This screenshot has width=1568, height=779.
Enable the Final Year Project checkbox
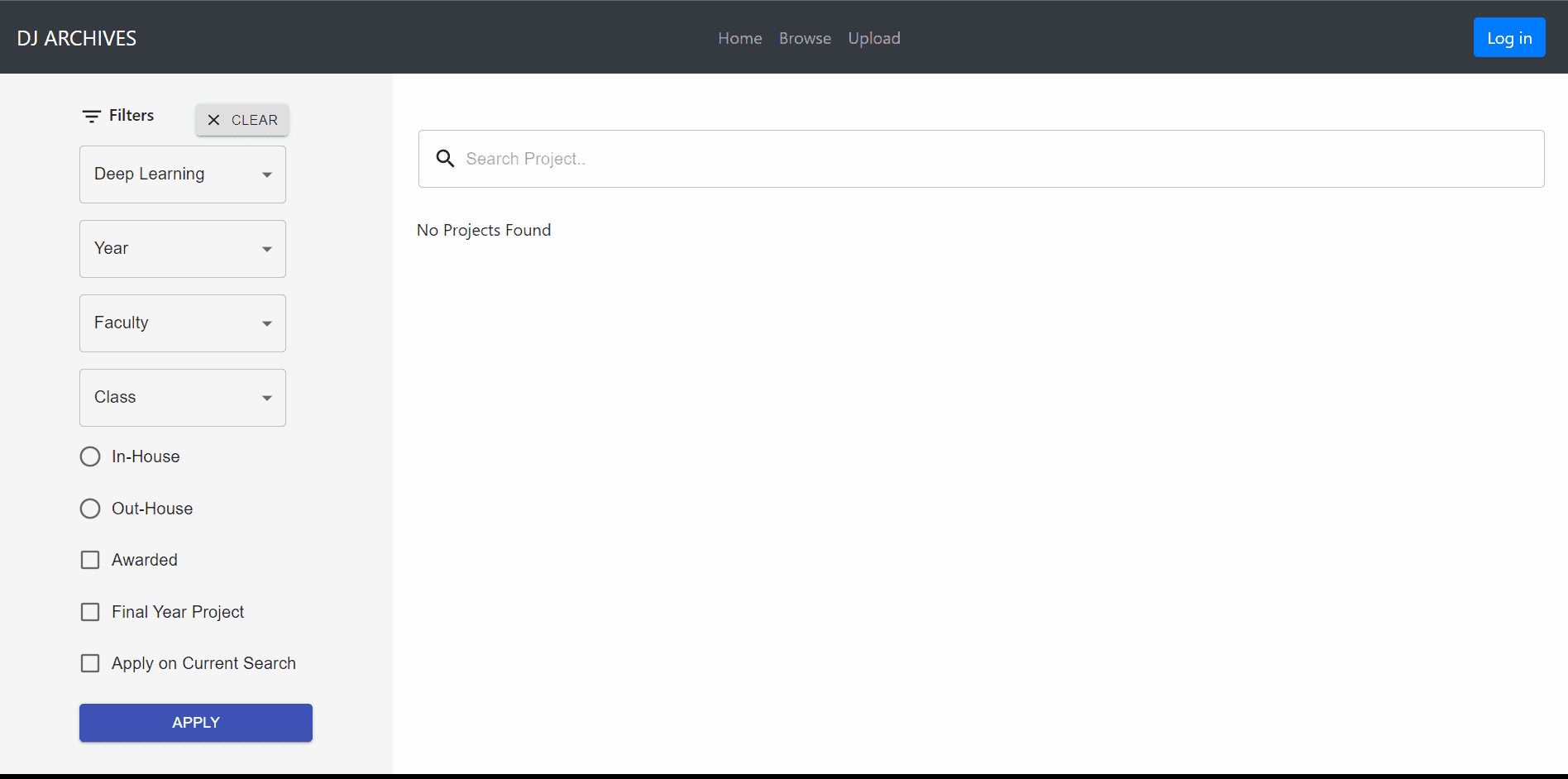[90, 612]
